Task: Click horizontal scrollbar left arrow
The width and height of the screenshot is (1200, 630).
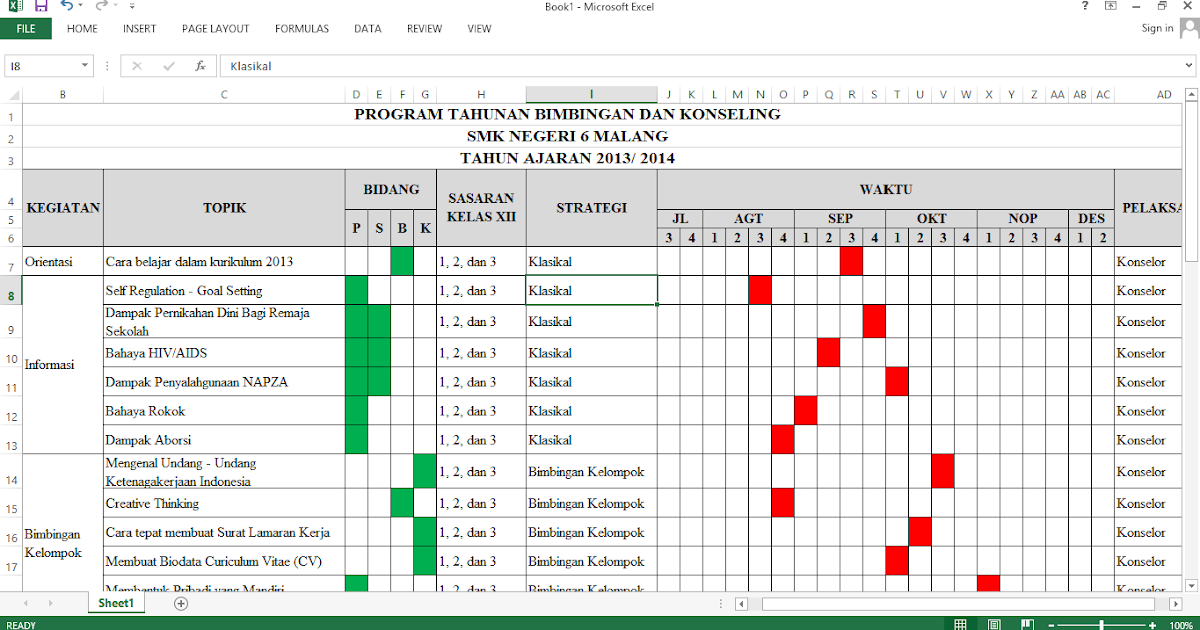Action: click(x=741, y=604)
